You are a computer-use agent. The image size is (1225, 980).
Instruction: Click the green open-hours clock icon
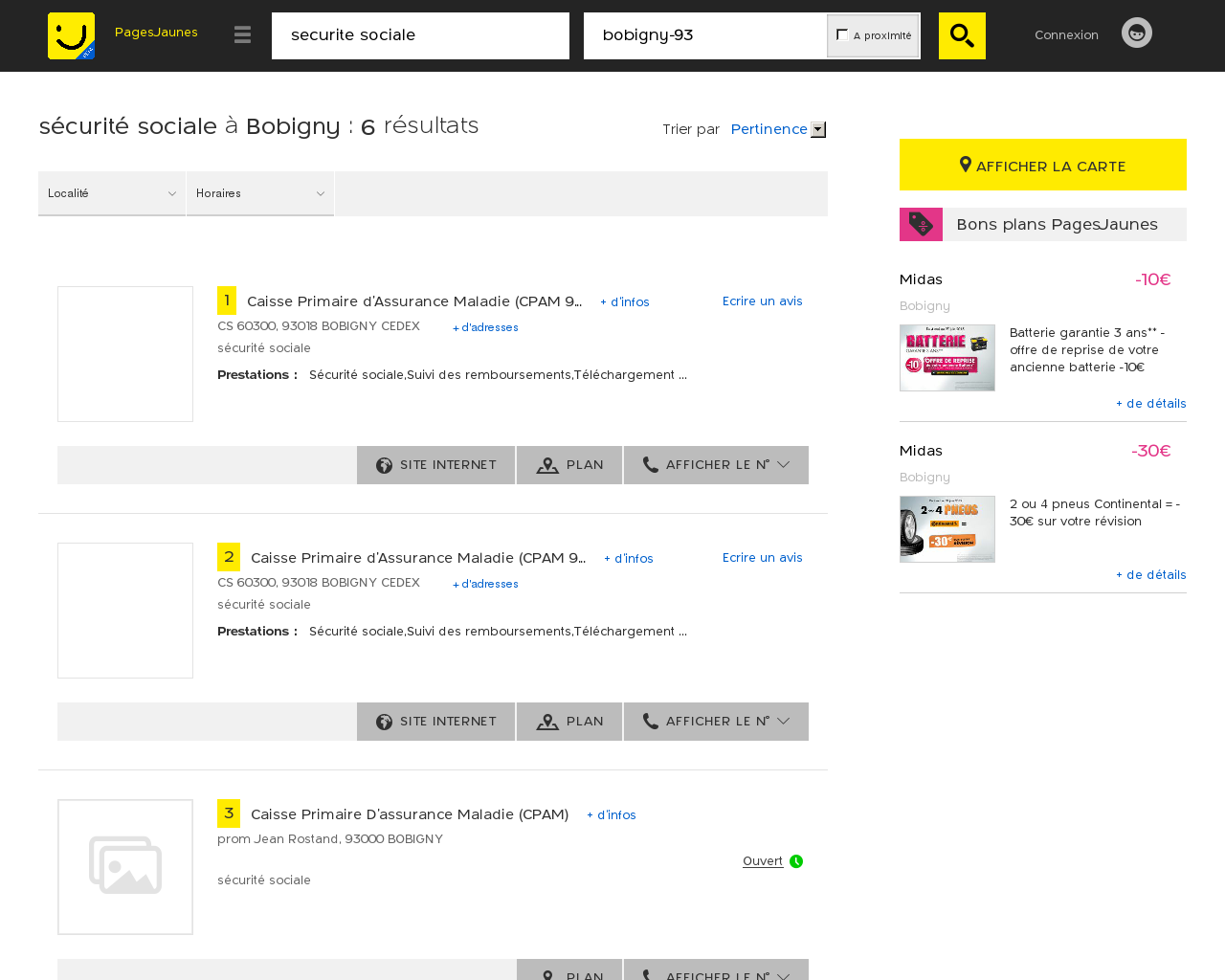(x=796, y=861)
